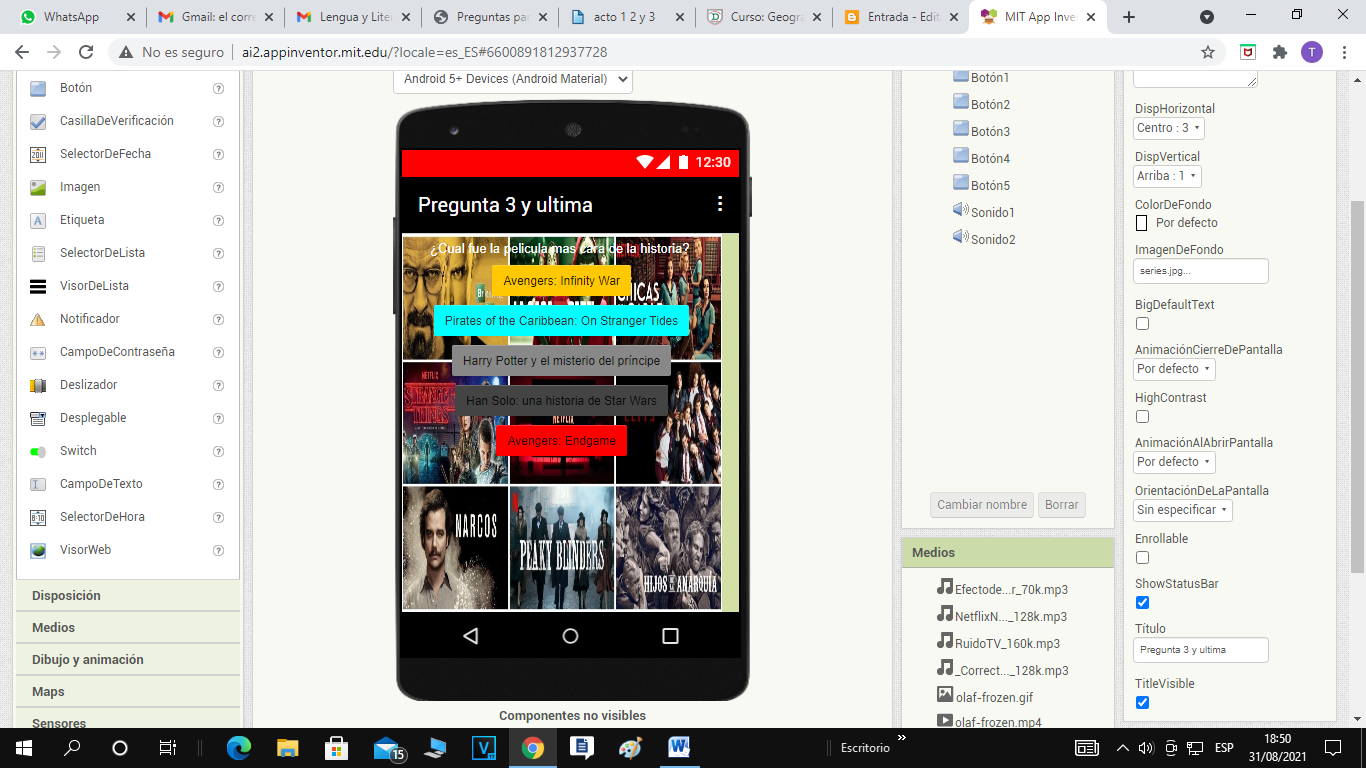
Task: Click the SelectorDeLista icon
Action: point(38,253)
